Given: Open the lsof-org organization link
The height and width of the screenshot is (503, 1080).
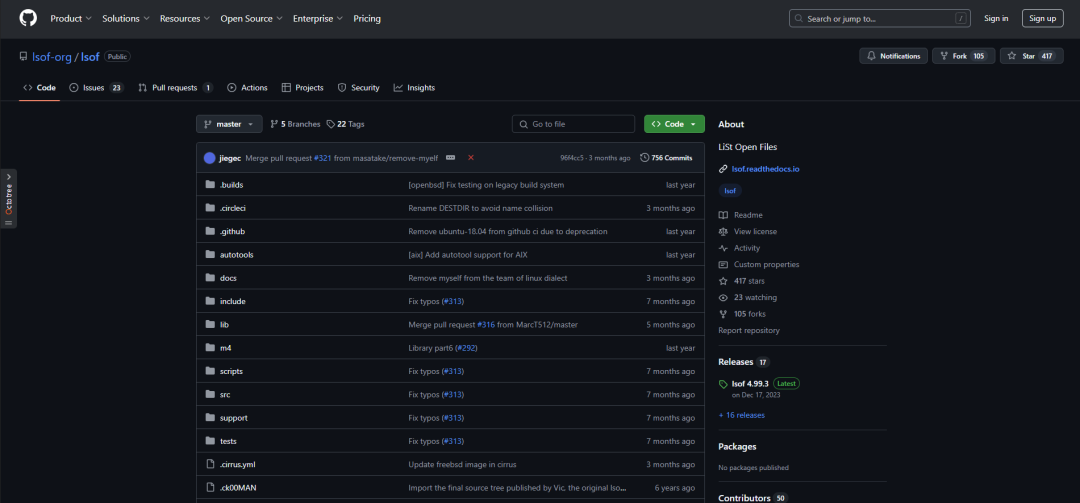Looking at the screenshot, I should coord(52,57).
